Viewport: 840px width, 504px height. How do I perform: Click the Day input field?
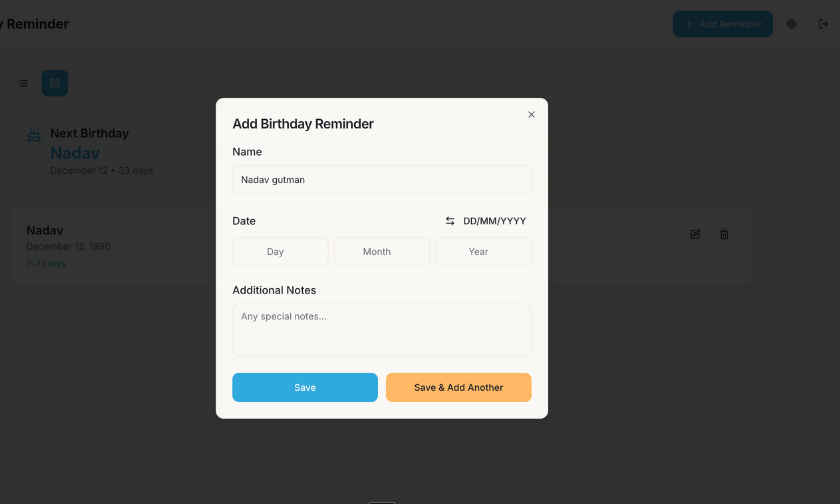click(x=280, y=252)
